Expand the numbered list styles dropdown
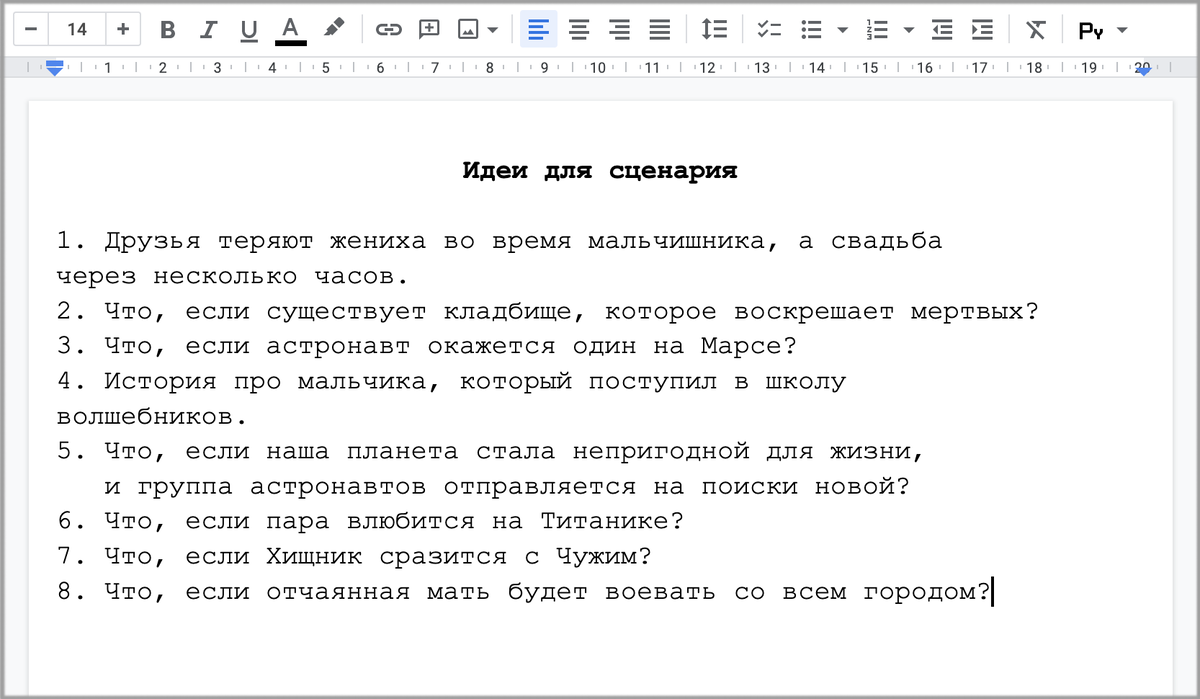The height and width of the screenshot is (699, 1200). (x=908, y=30)
